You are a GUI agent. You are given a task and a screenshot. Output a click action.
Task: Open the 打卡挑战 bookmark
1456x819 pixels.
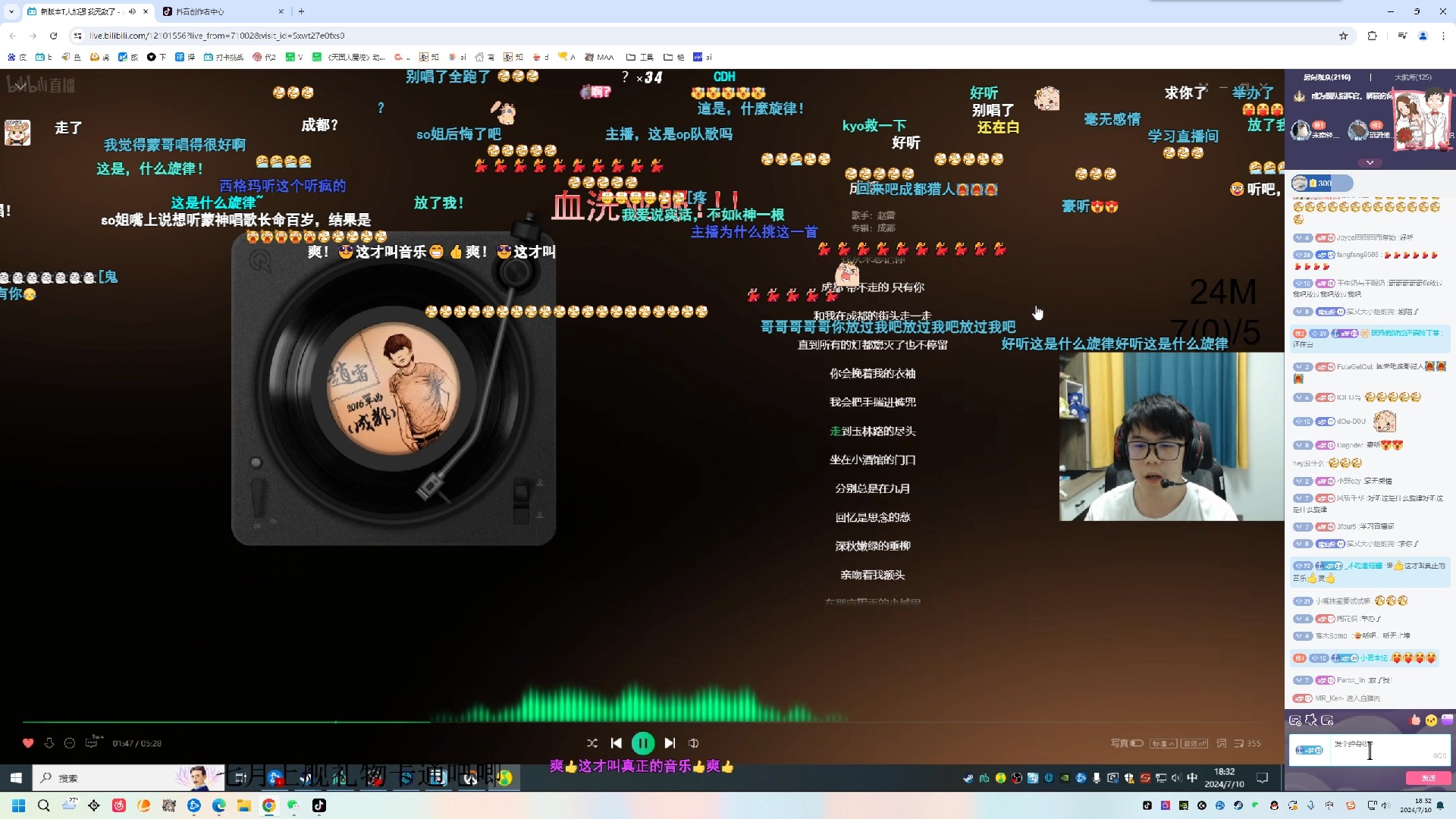pyautogui.click(x=224, y=57)
